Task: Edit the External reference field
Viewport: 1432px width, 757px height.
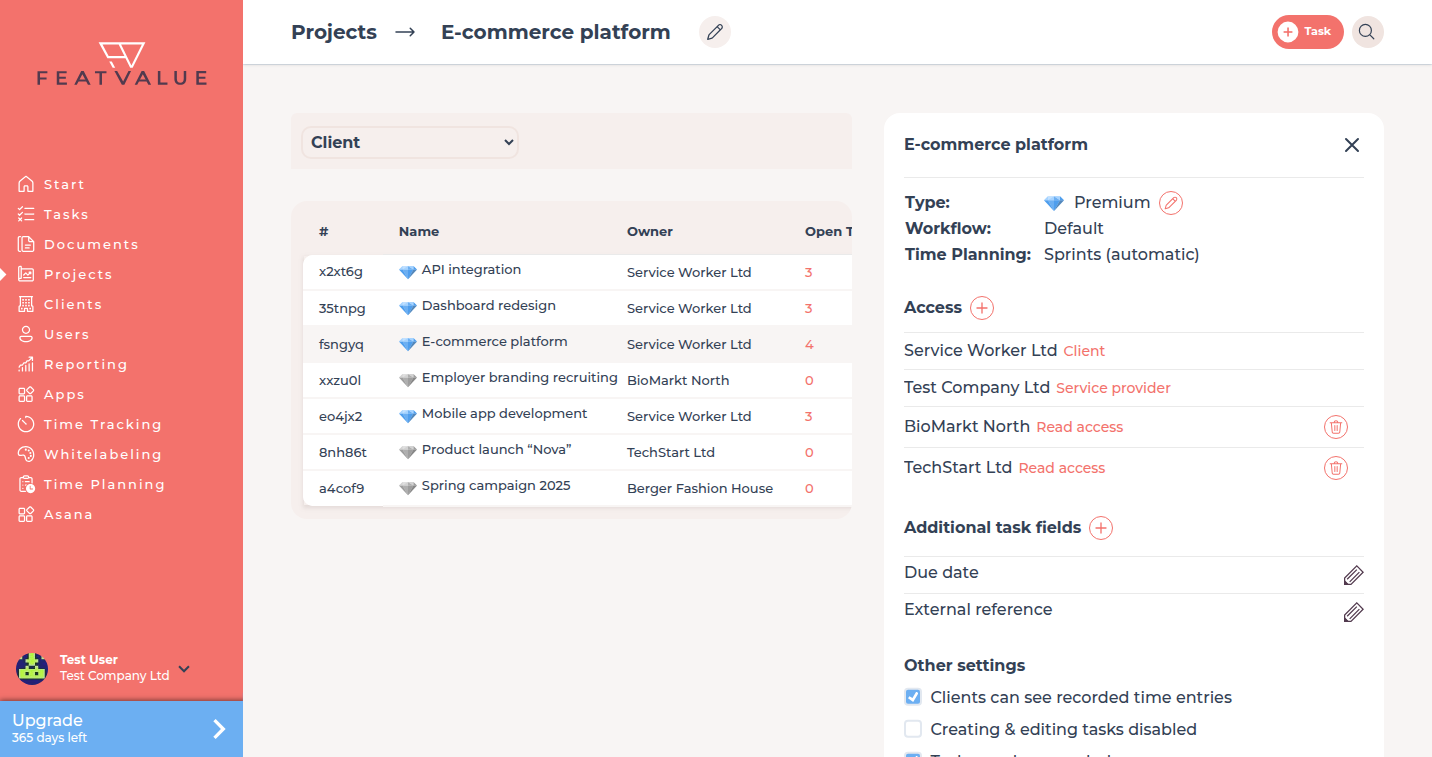Action: tap(1353, 612)
